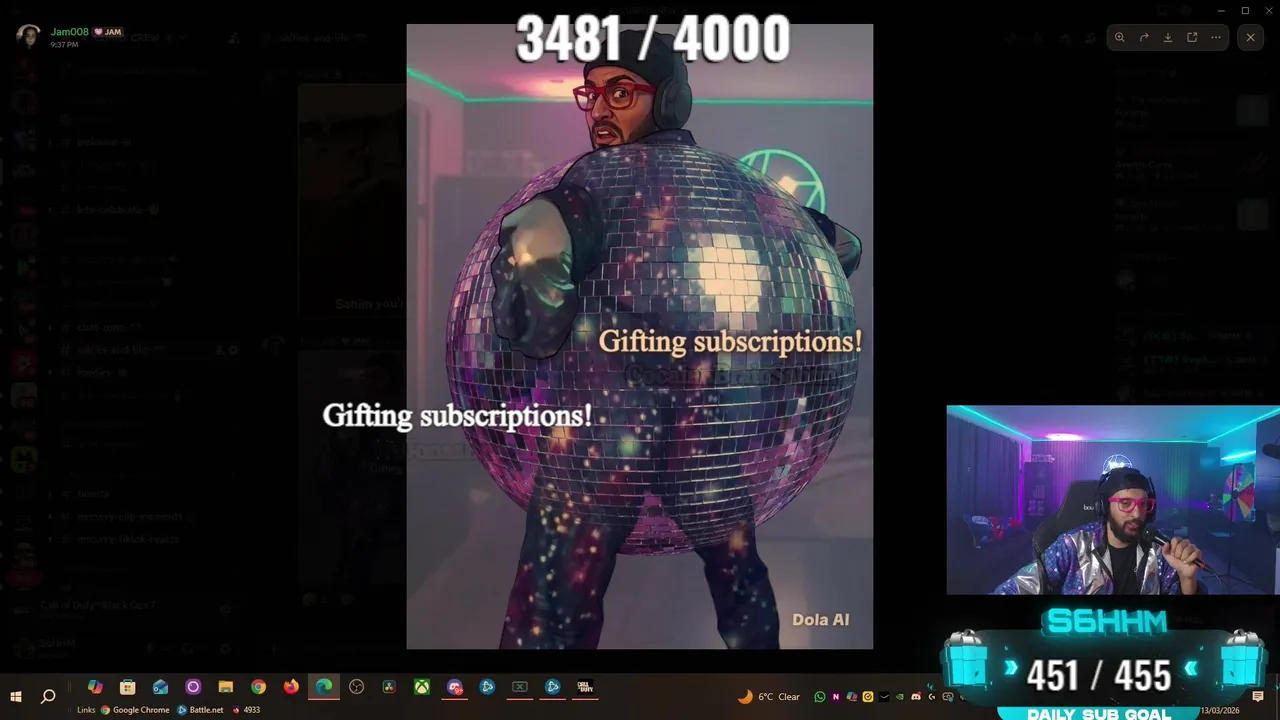Click the disco ball image preview
Screen dimensions: 1280x720
tap(640, 337)
